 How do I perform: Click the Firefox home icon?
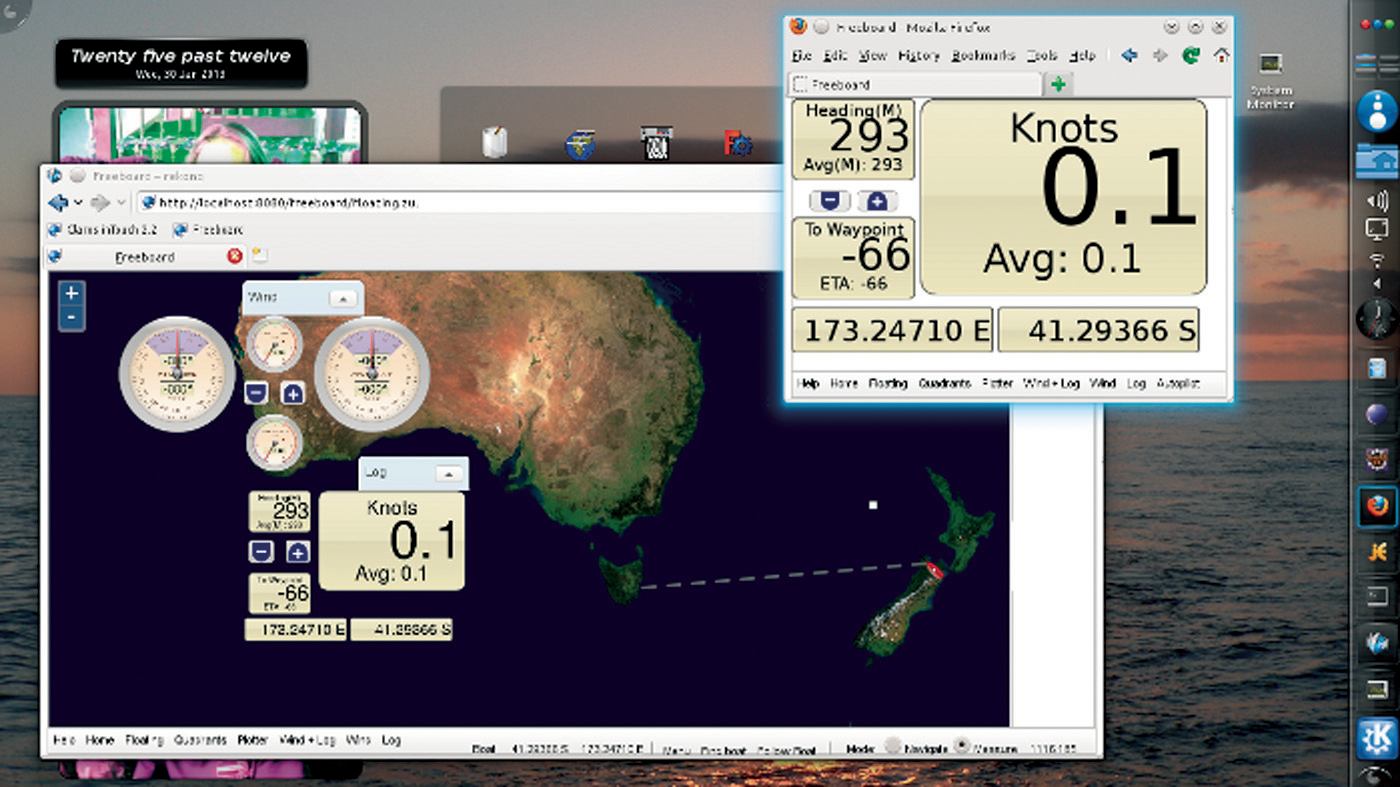[1220, 56]
